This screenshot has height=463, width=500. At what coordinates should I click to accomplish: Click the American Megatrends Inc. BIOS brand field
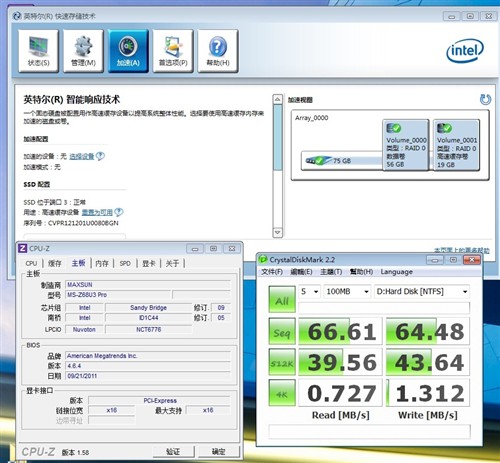[x=148, y=356]
